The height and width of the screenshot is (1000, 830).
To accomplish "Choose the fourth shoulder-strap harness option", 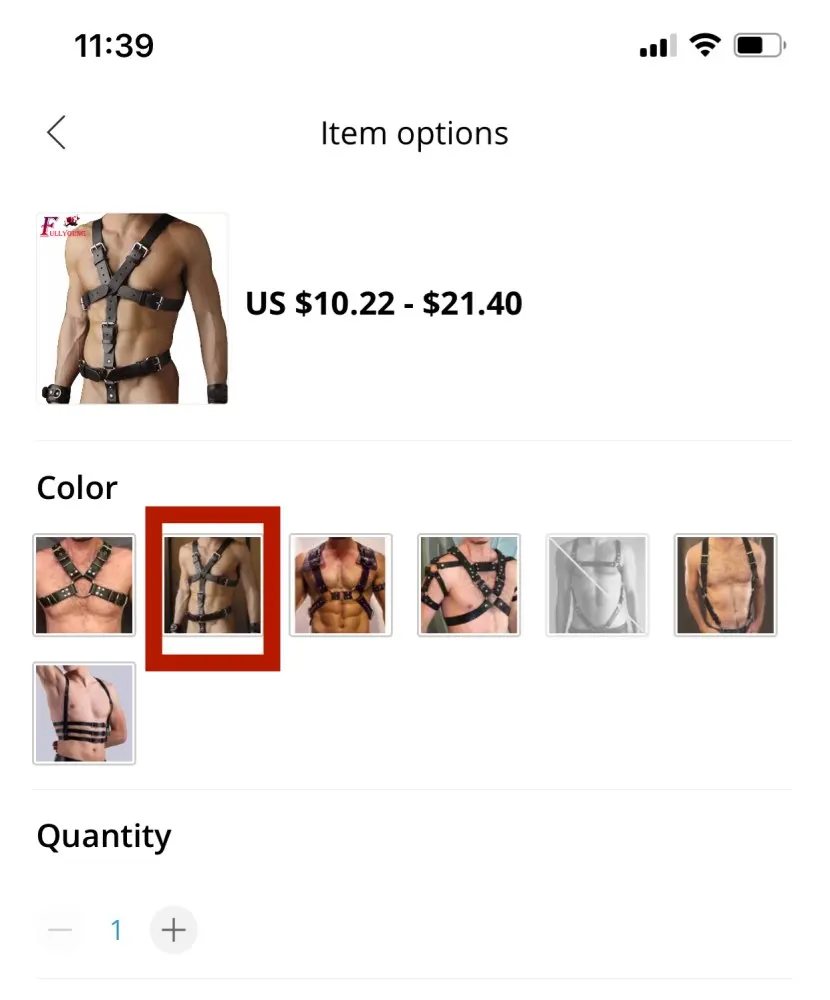I will 469,585.
